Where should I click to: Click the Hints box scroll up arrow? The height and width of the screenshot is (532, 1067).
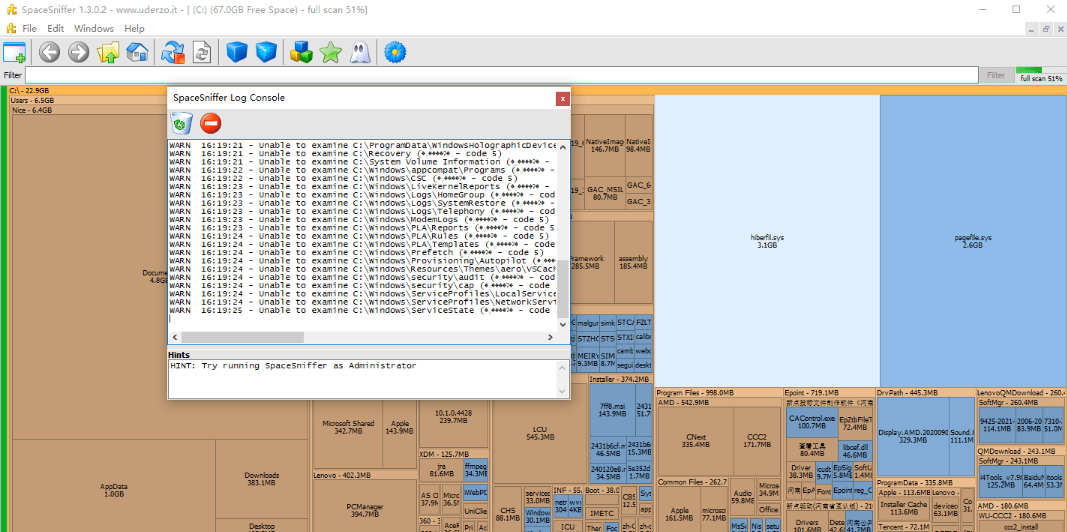click(x=562, y=367)
